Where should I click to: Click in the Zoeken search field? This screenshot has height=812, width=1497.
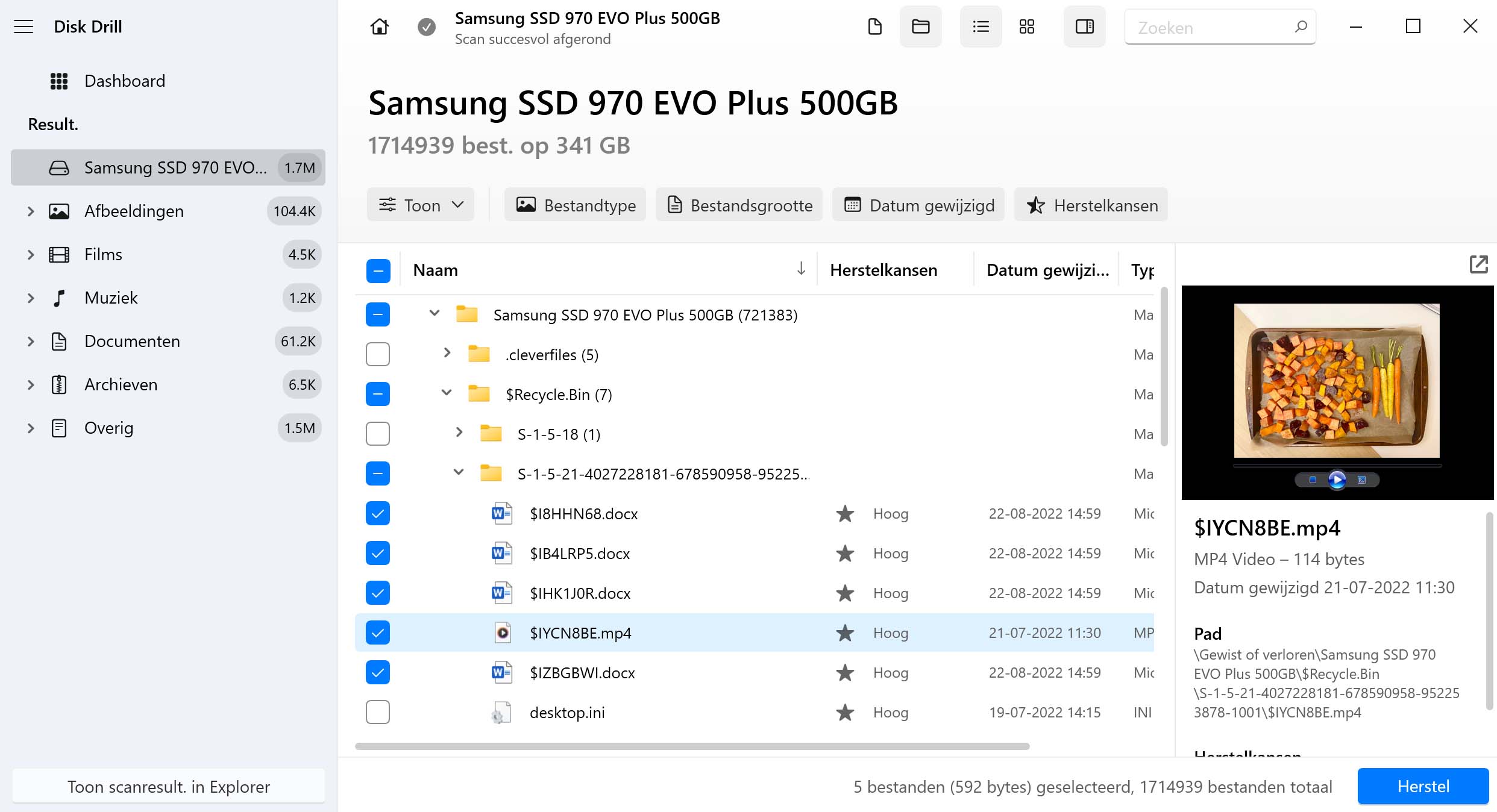pyautogui.click(x=1220, y=27)
